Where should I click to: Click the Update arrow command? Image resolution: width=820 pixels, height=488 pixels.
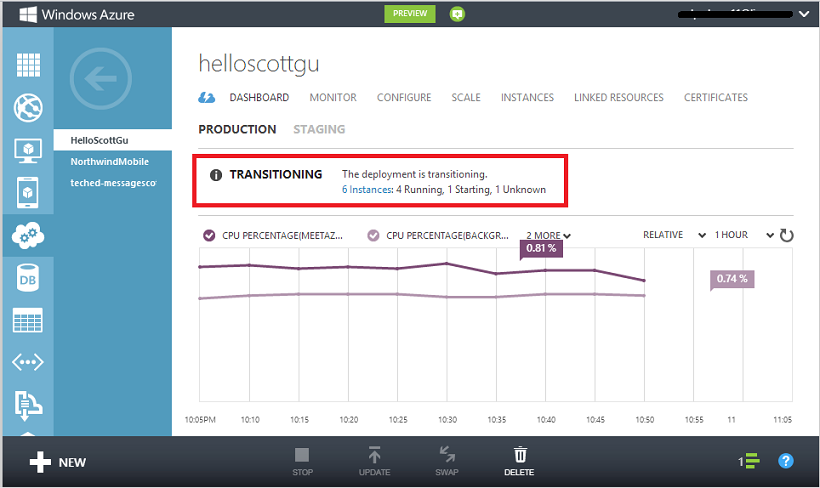click(x=374, y=461)
